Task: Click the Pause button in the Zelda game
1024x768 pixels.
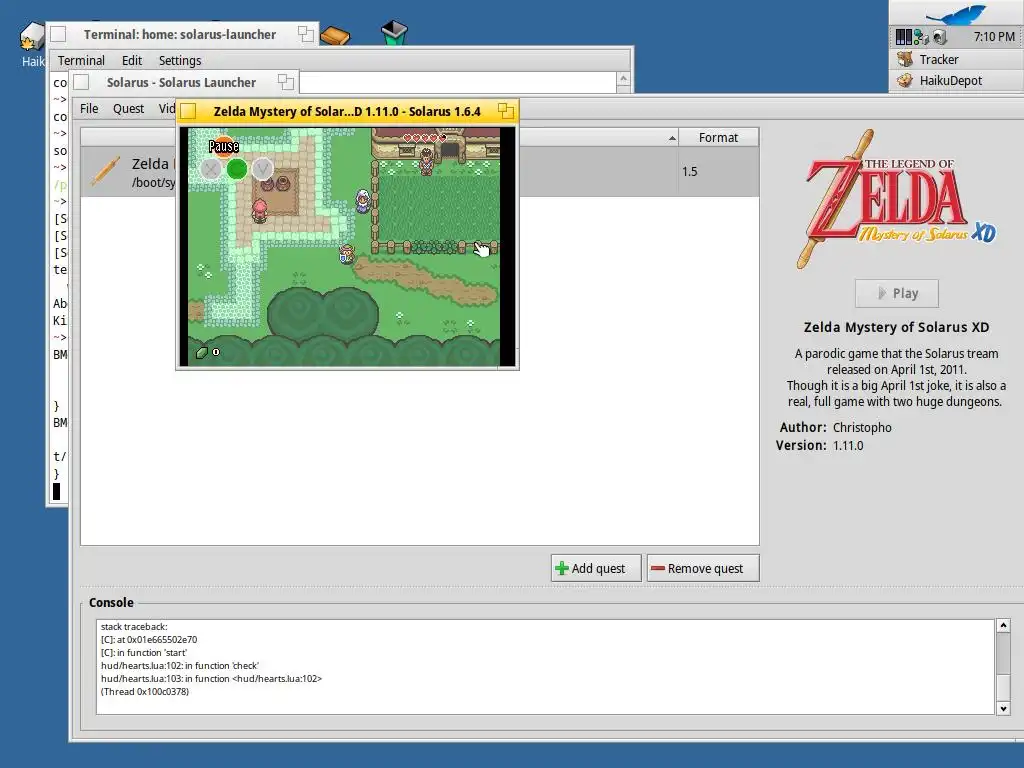Action: (223, 146)
